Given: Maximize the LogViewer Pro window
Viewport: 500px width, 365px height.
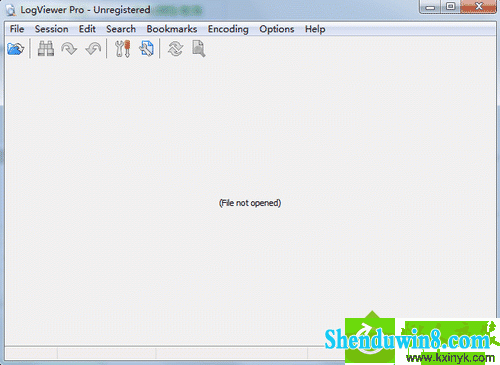Looking at the screenshot, I should (x=451, y=6).
